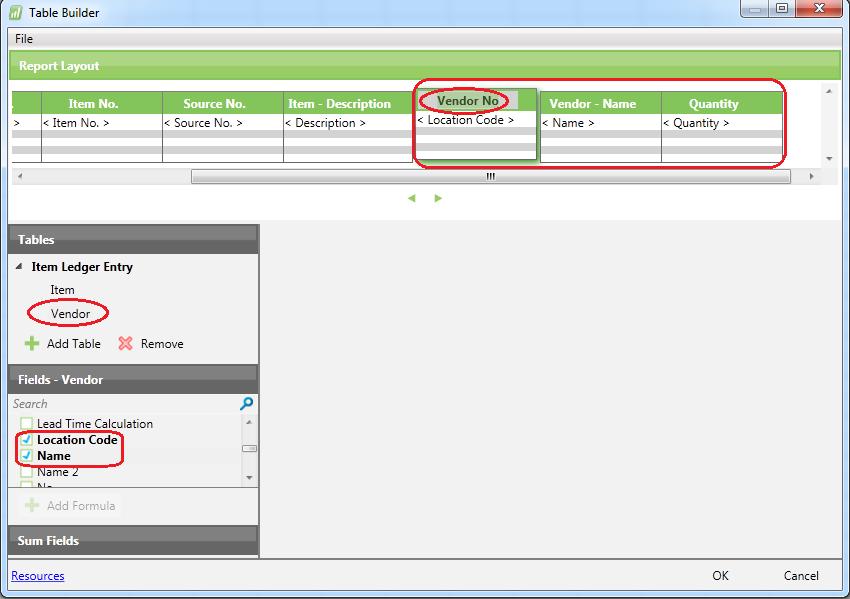
Task: Click the green left page arrow
Action: pyautogui.click(x=412, y=198)
